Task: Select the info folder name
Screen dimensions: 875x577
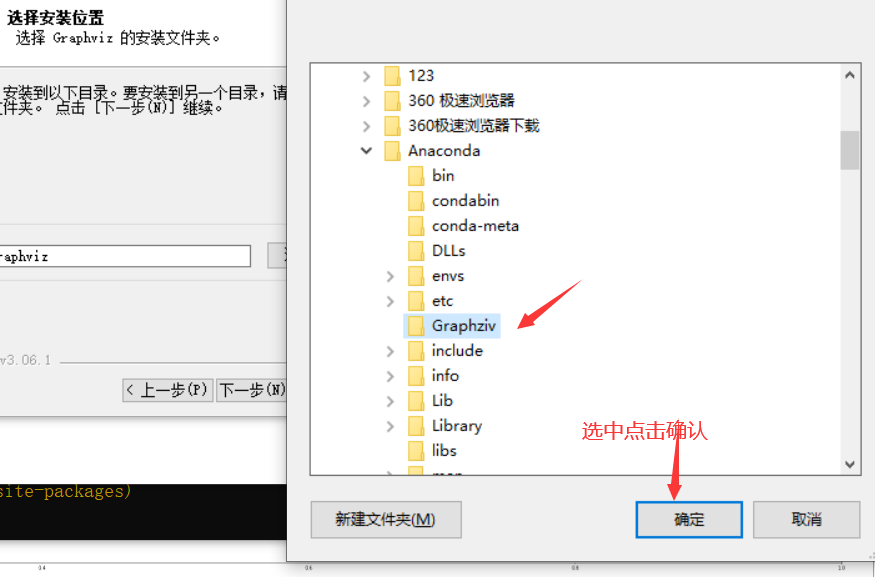Action: pos(445,376)
